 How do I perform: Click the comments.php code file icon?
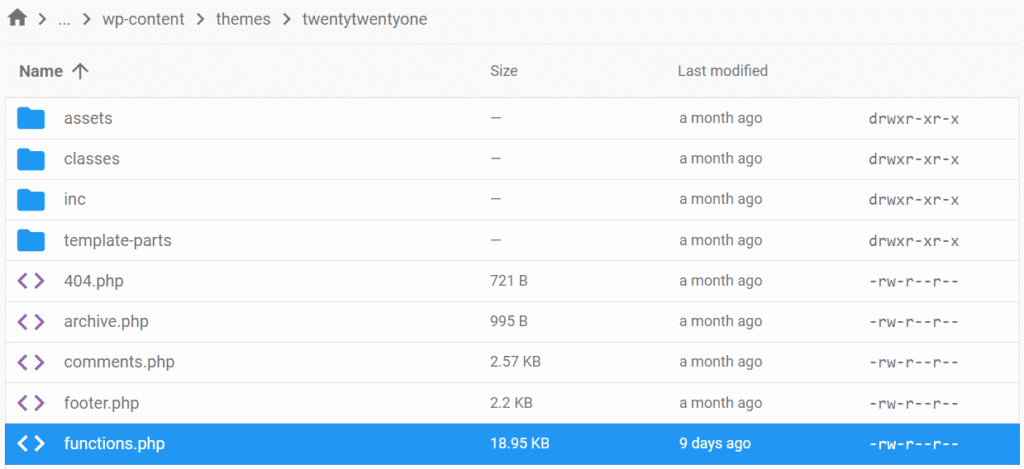pos(31,362)
